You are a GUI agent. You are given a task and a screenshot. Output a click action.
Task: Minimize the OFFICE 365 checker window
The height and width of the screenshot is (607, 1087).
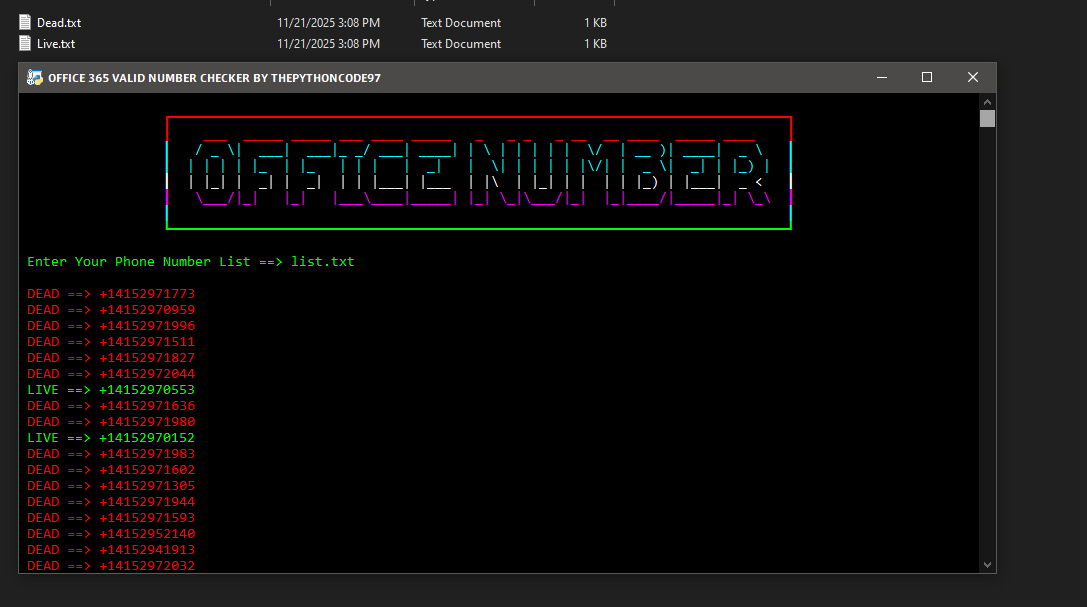(880, 77)
